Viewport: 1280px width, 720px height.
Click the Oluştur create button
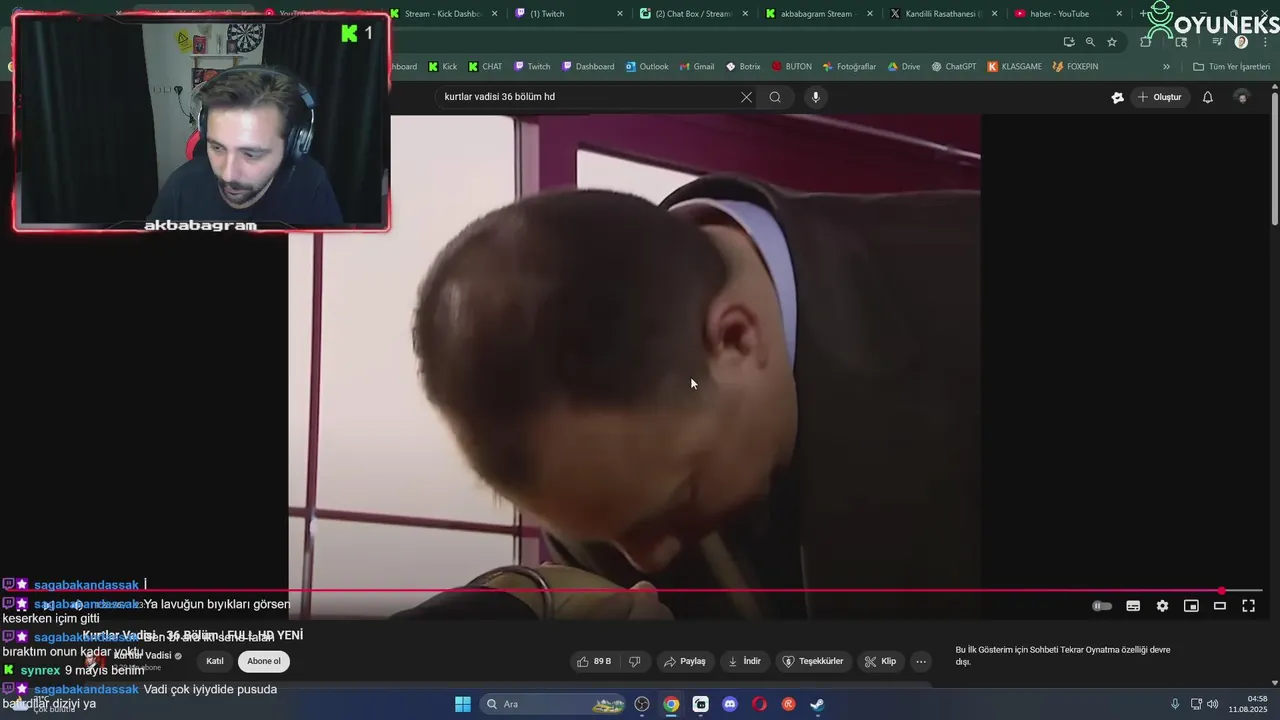(x=1159, y=97)
